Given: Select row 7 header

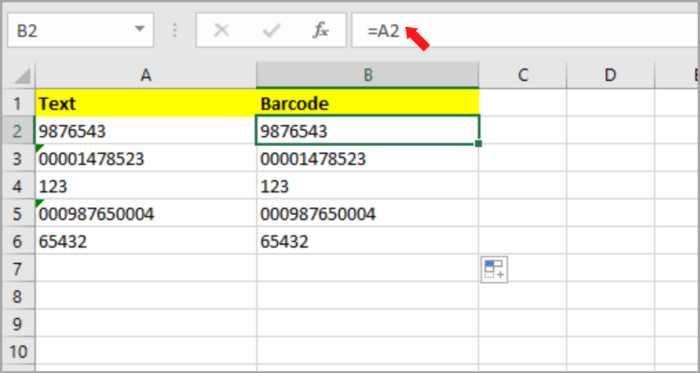Looking at the screenshot, I should pos(18,268).
